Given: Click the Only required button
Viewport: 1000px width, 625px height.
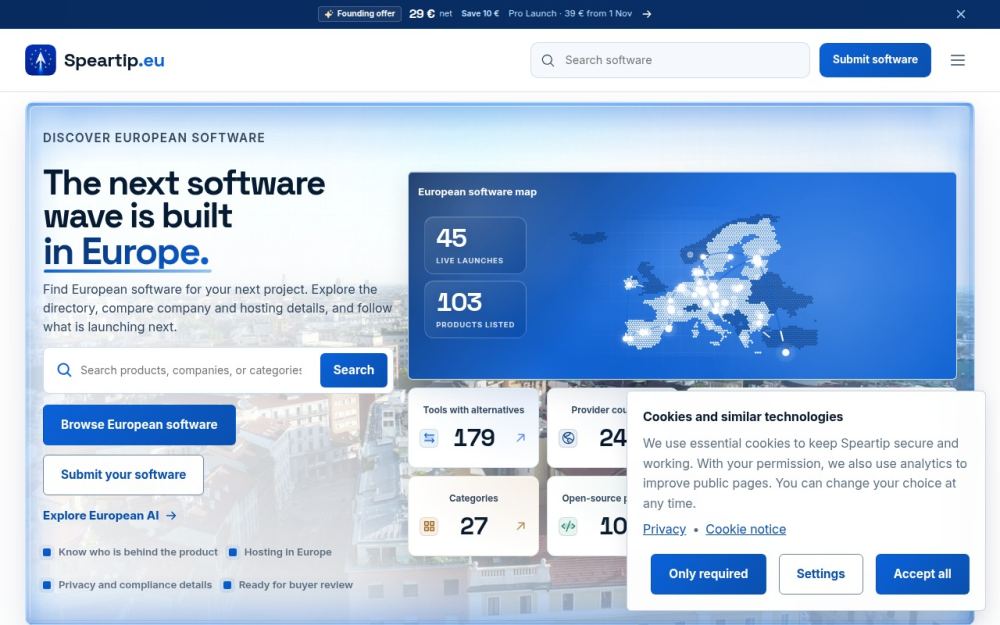Looking at the screenshot, I should 708,574.
